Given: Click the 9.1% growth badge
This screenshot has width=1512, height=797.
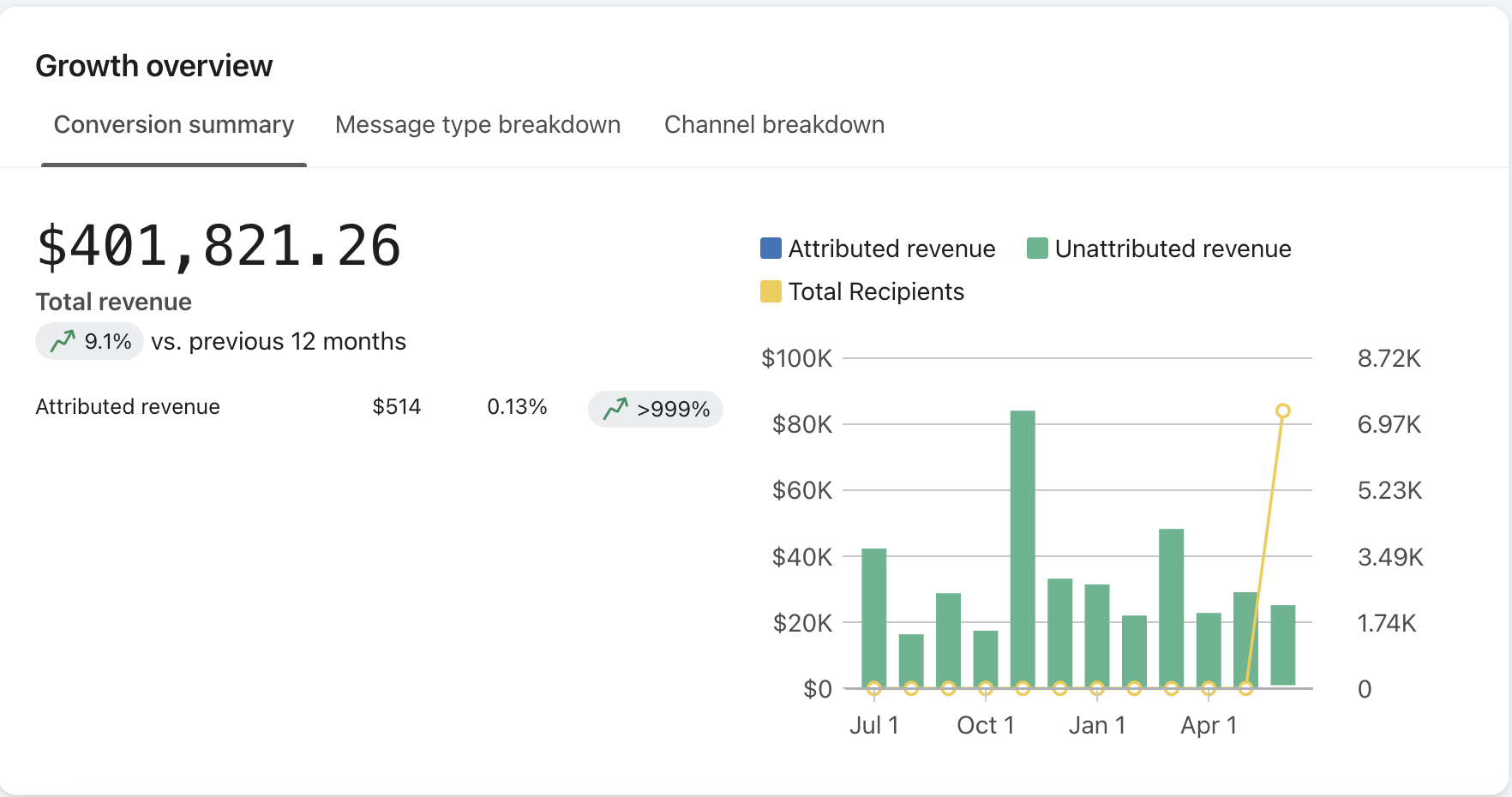Looking at the screenshot, I should click(x=89, y=341).
